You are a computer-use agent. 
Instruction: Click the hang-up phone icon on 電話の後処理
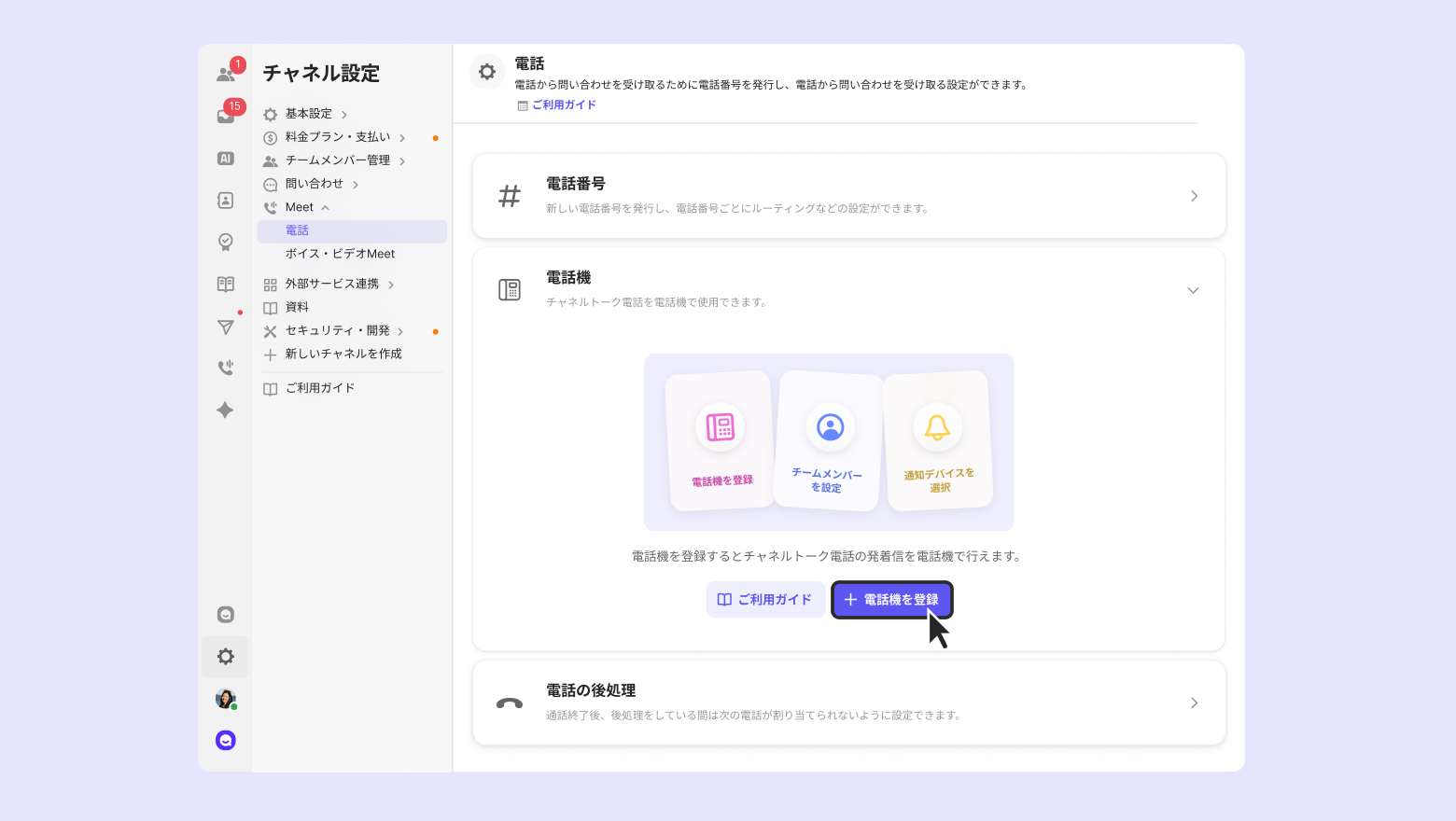(x=510, y=703)
